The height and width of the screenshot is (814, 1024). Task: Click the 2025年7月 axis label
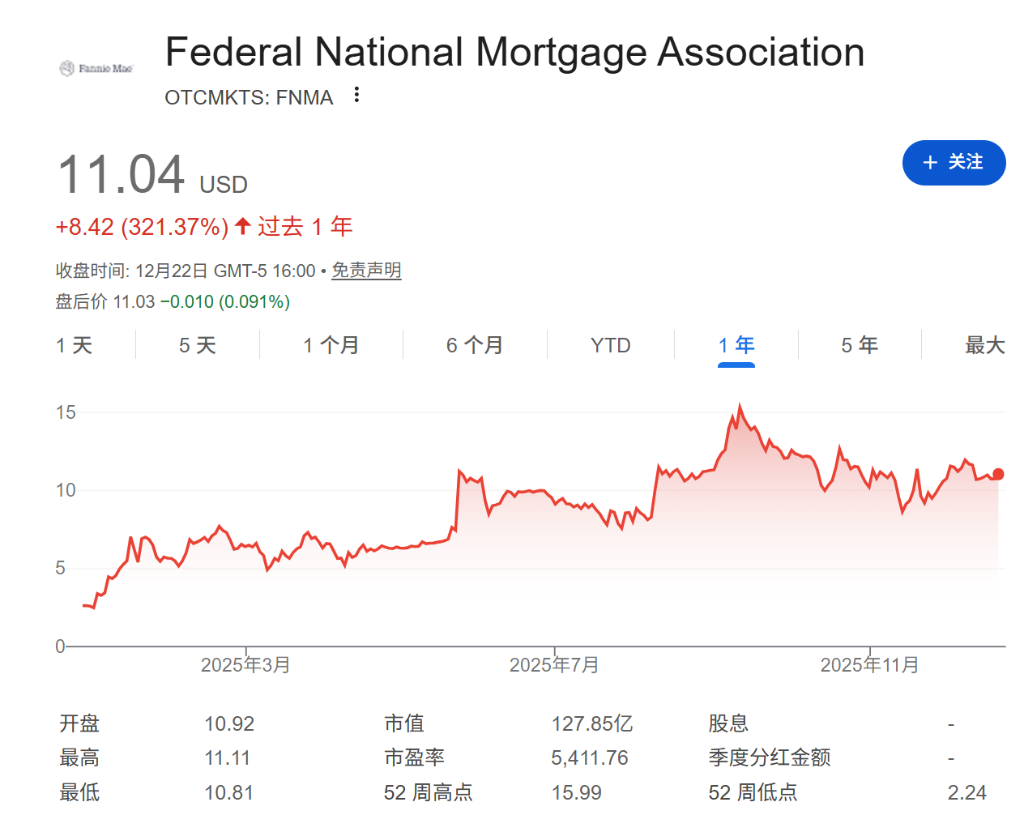pos(553,662)
